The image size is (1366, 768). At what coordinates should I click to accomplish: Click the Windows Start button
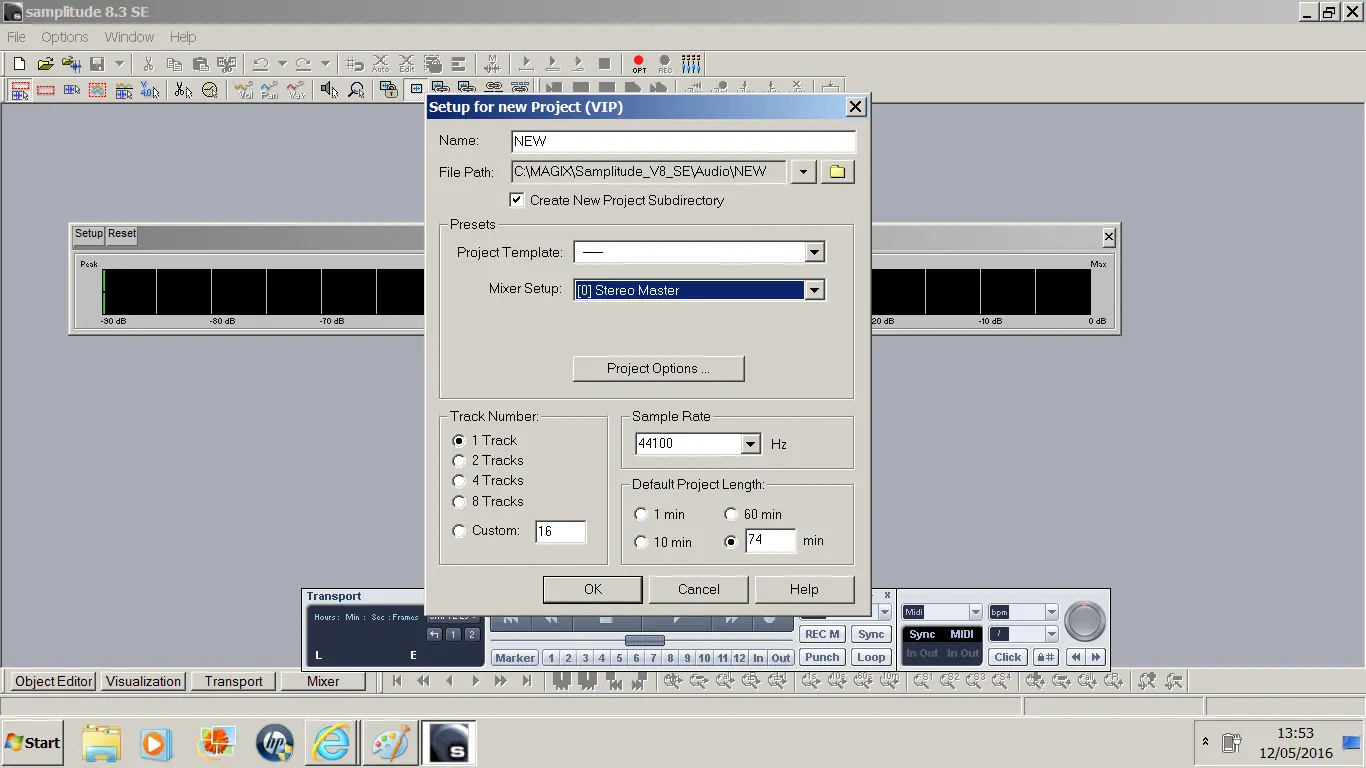coord(33,743)
